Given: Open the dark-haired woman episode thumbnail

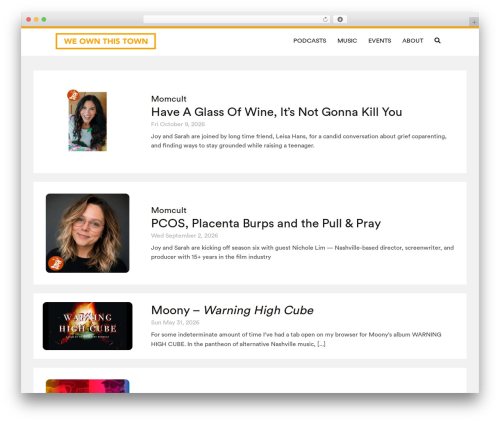Looking at the screenshot, I should [x=87, y=121].
